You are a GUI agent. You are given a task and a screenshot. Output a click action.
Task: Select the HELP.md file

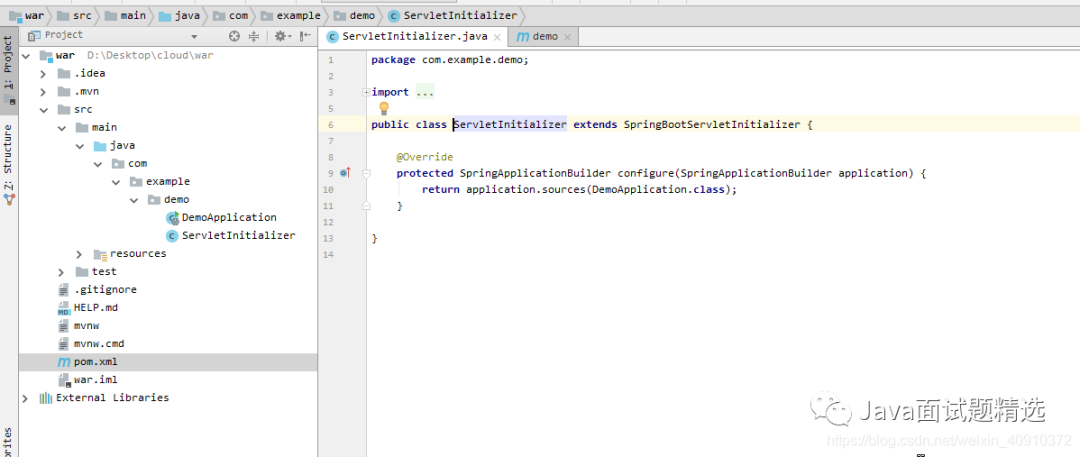click(x=96, y=307)
